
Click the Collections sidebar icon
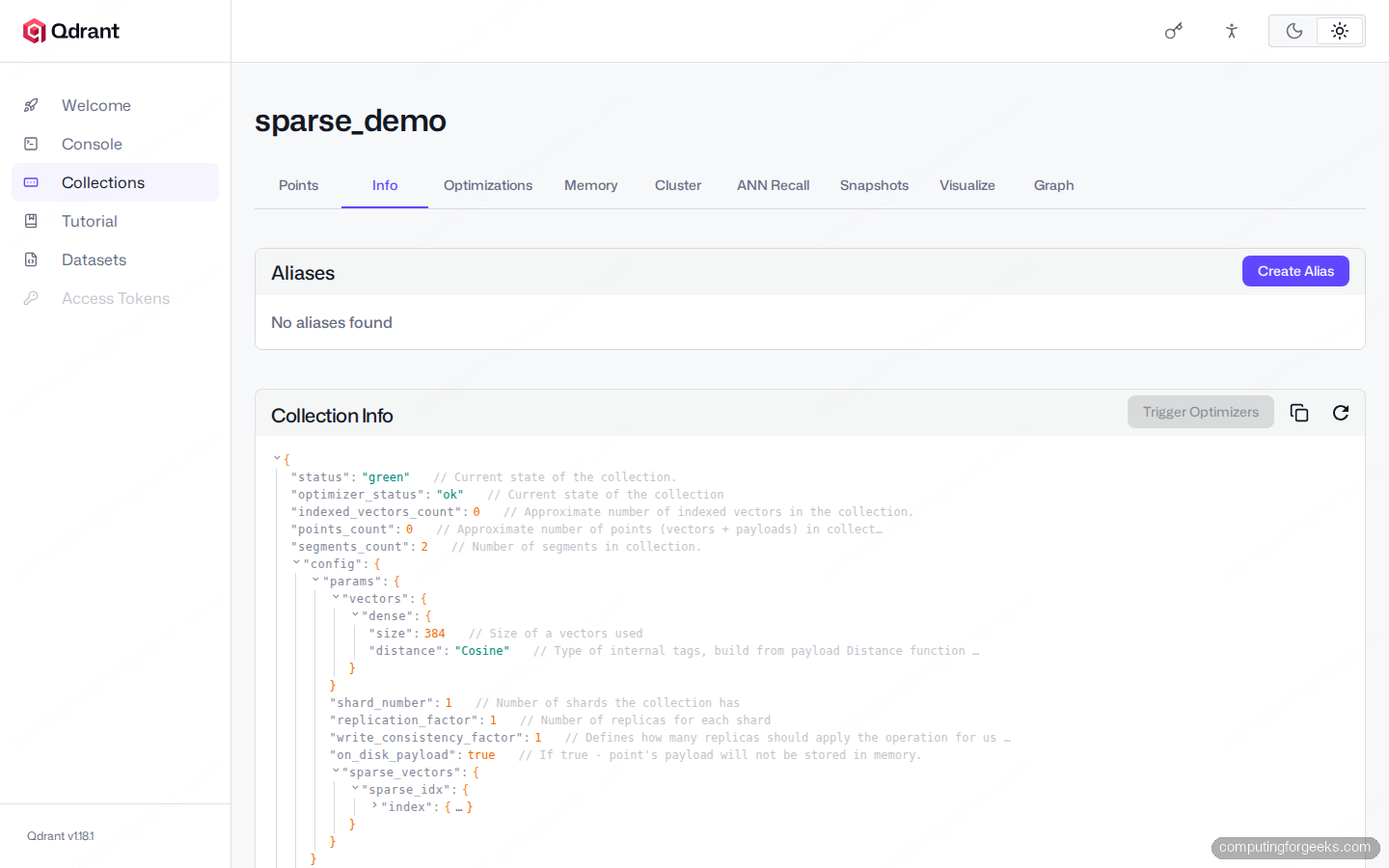(31, 182)
